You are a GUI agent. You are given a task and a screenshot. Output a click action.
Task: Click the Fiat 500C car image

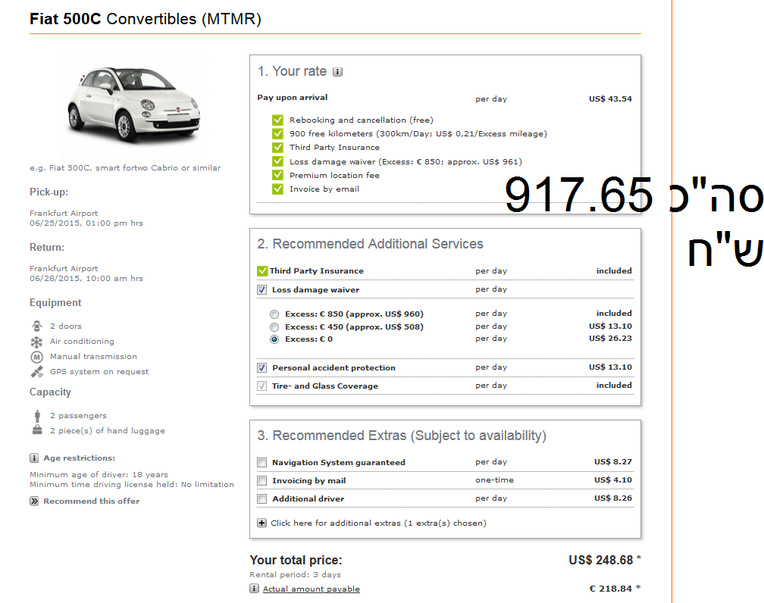(x=134, y=105)
